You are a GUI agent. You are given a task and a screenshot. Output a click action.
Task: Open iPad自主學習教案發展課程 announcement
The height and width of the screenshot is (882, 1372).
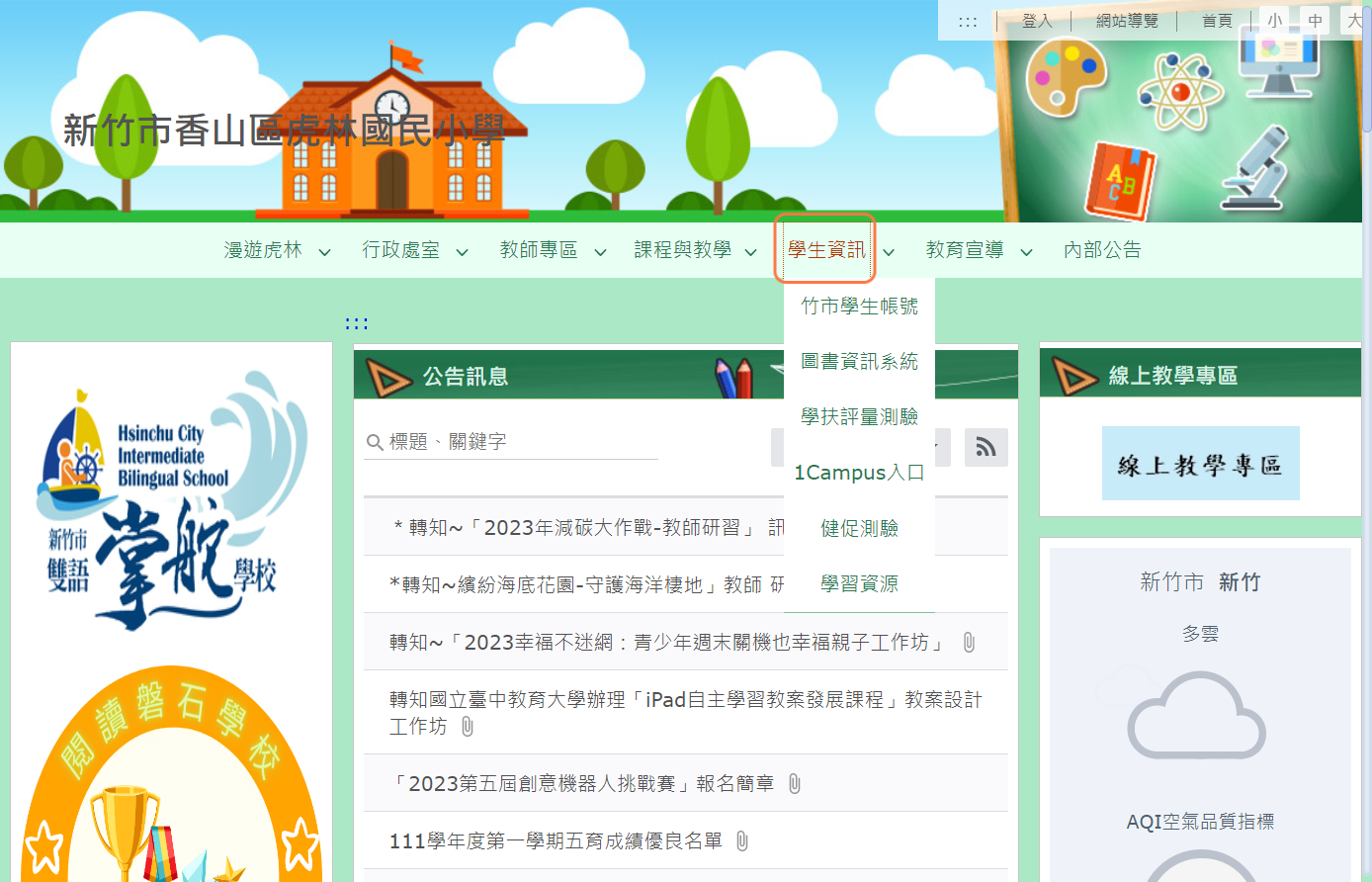tap(685, 713)
